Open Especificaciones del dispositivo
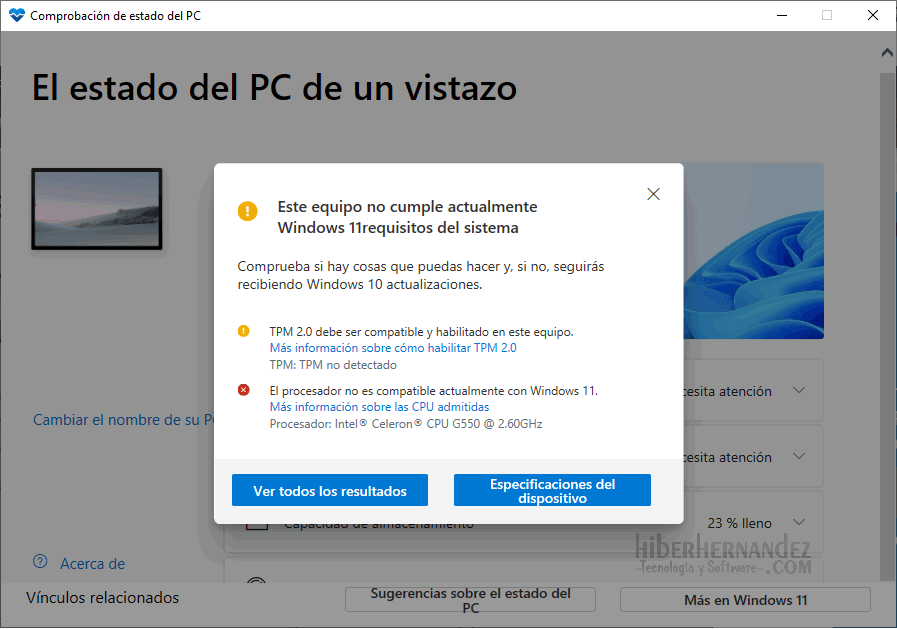The image size is (897, 629). (x=552, y=490)
